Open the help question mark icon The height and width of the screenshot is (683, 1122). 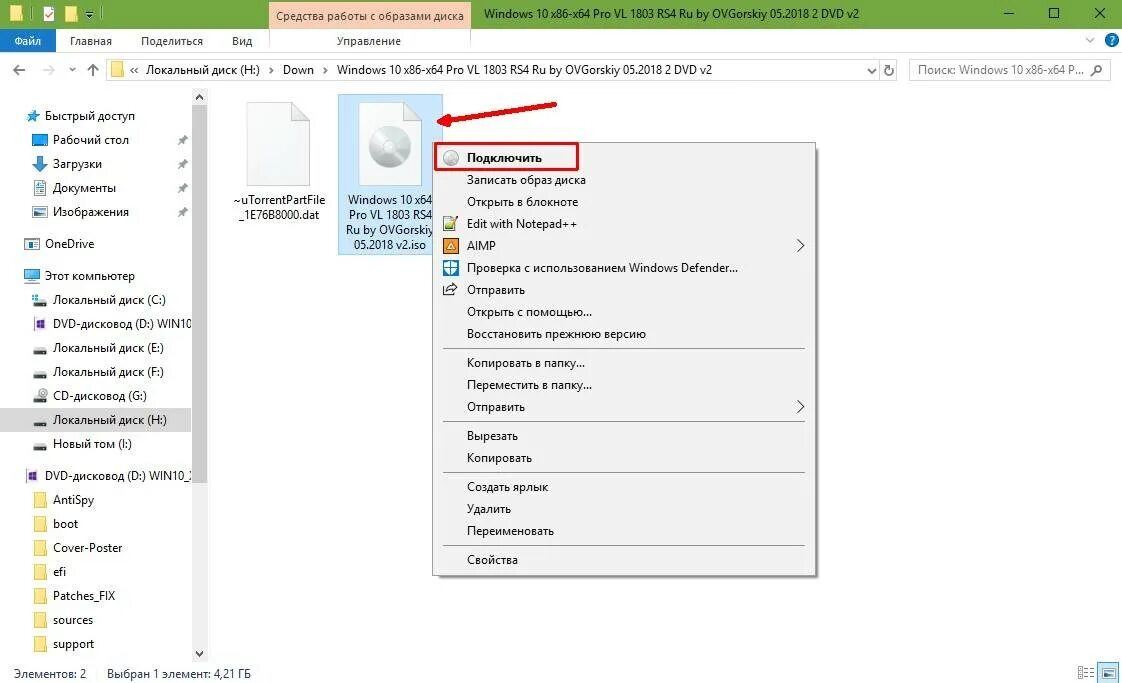coord(1112,41)
